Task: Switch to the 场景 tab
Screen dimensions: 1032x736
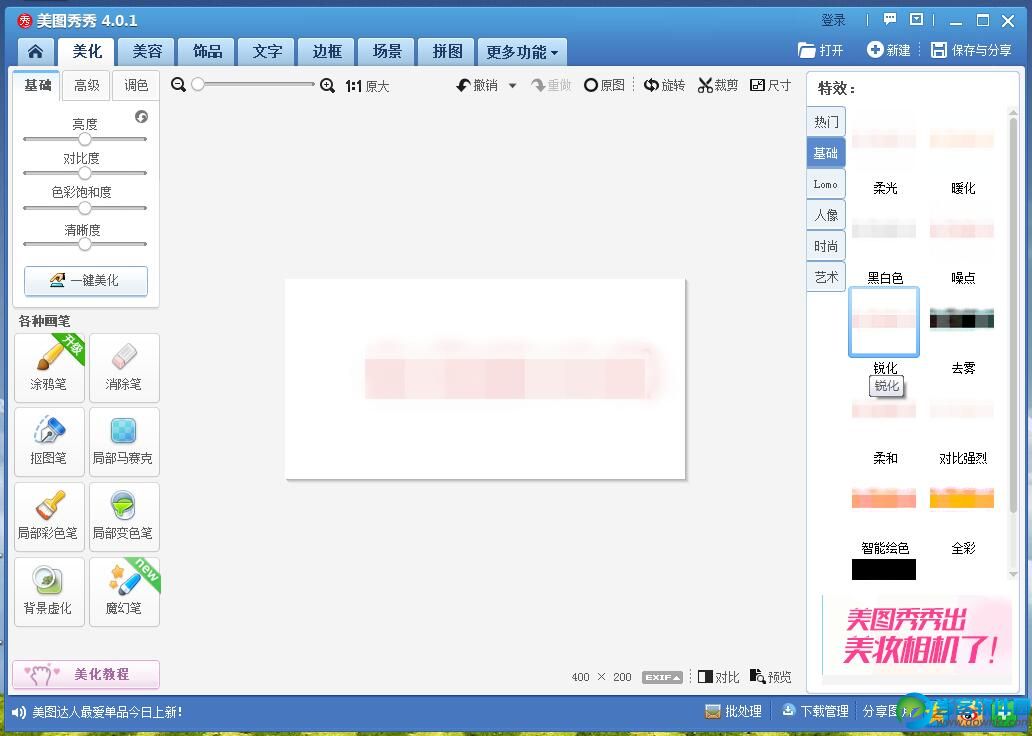Action: point(387,51)
